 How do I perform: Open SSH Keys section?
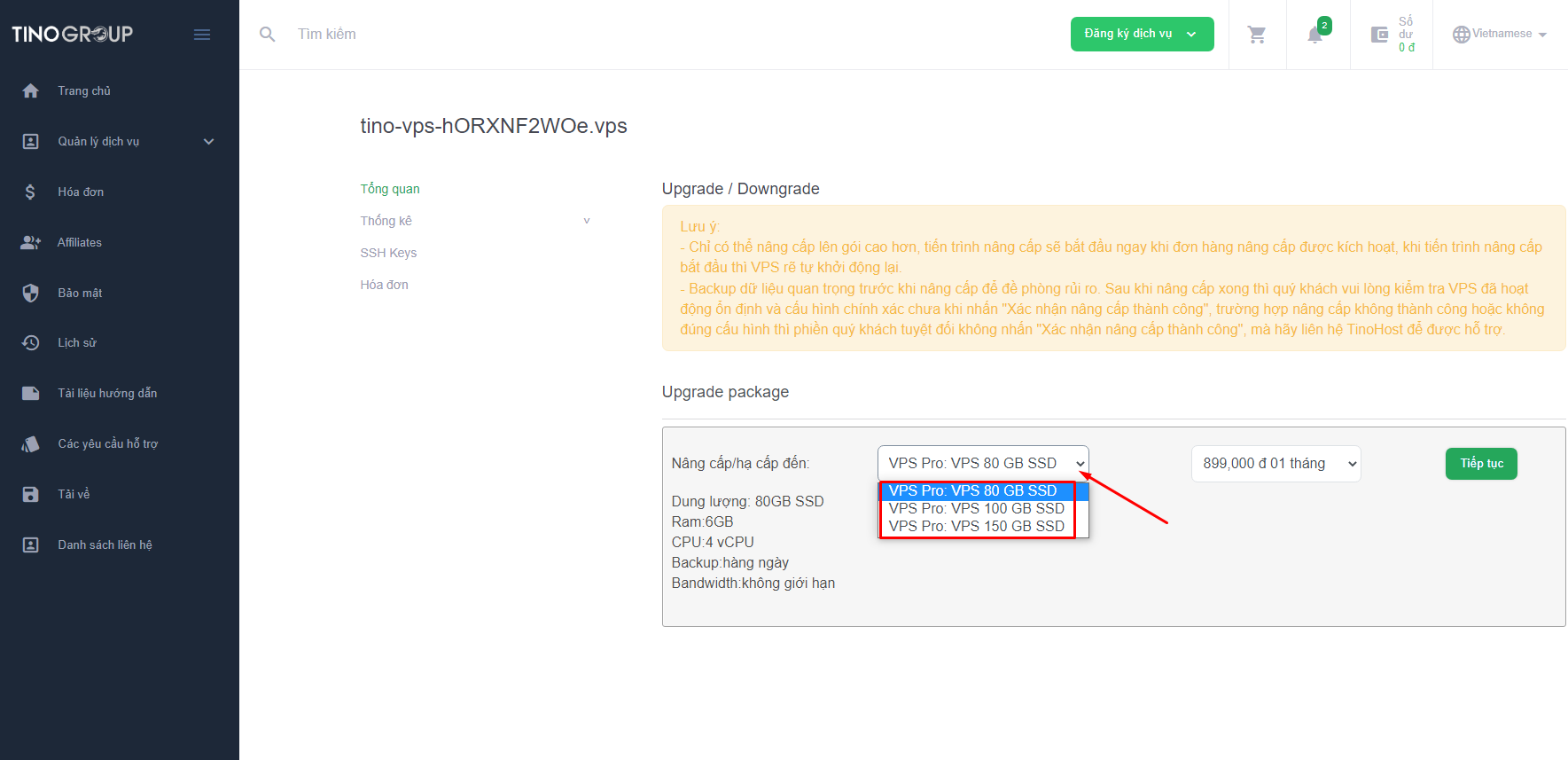tap(388, 253)
